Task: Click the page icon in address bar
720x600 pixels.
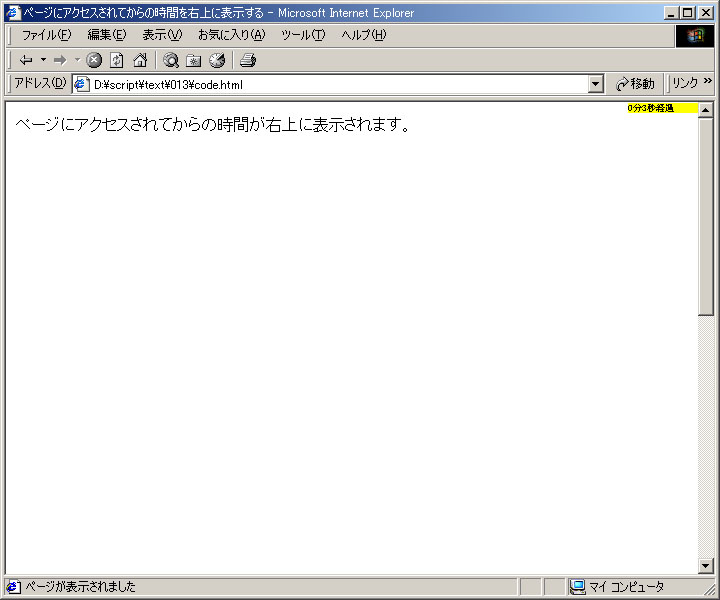Action: tap(82, 84)
